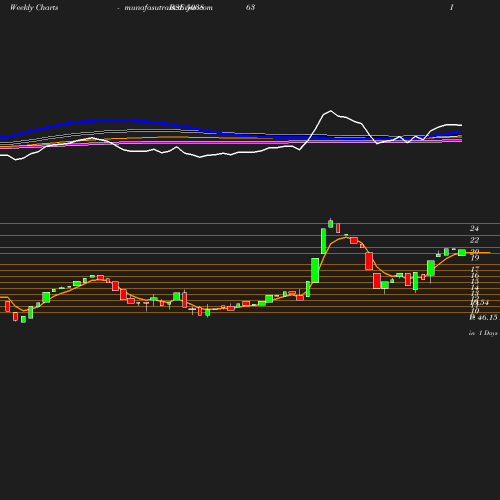This screenshot has height=500, width=500.
Task: Click the "19" price axis label
Action: (475, 258)
